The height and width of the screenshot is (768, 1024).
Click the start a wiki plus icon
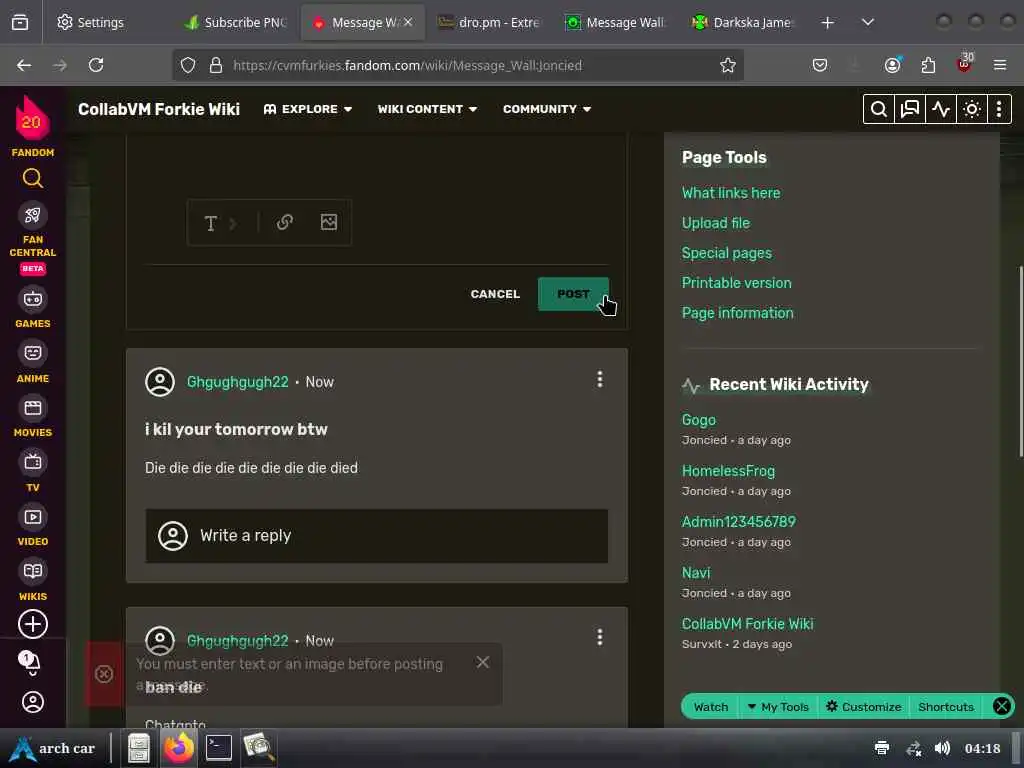(33, 624)
